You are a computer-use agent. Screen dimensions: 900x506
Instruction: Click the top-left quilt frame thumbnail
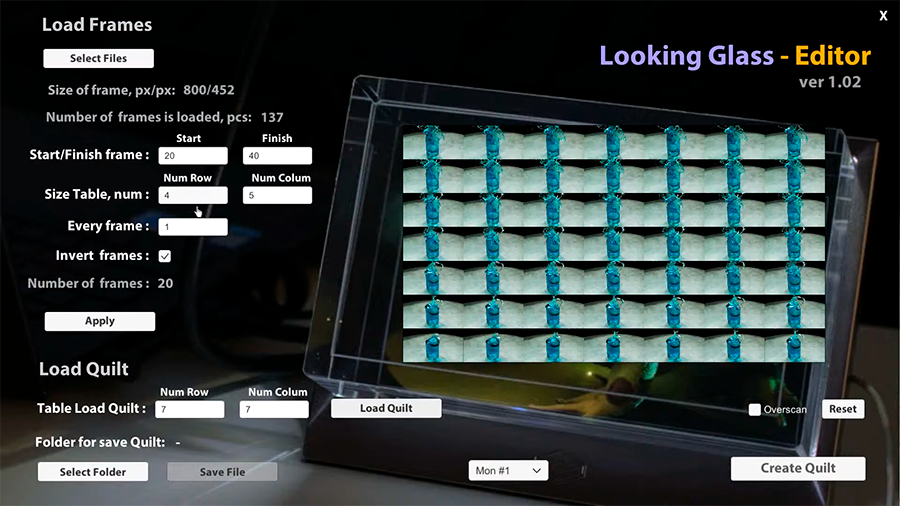[433, 143]
